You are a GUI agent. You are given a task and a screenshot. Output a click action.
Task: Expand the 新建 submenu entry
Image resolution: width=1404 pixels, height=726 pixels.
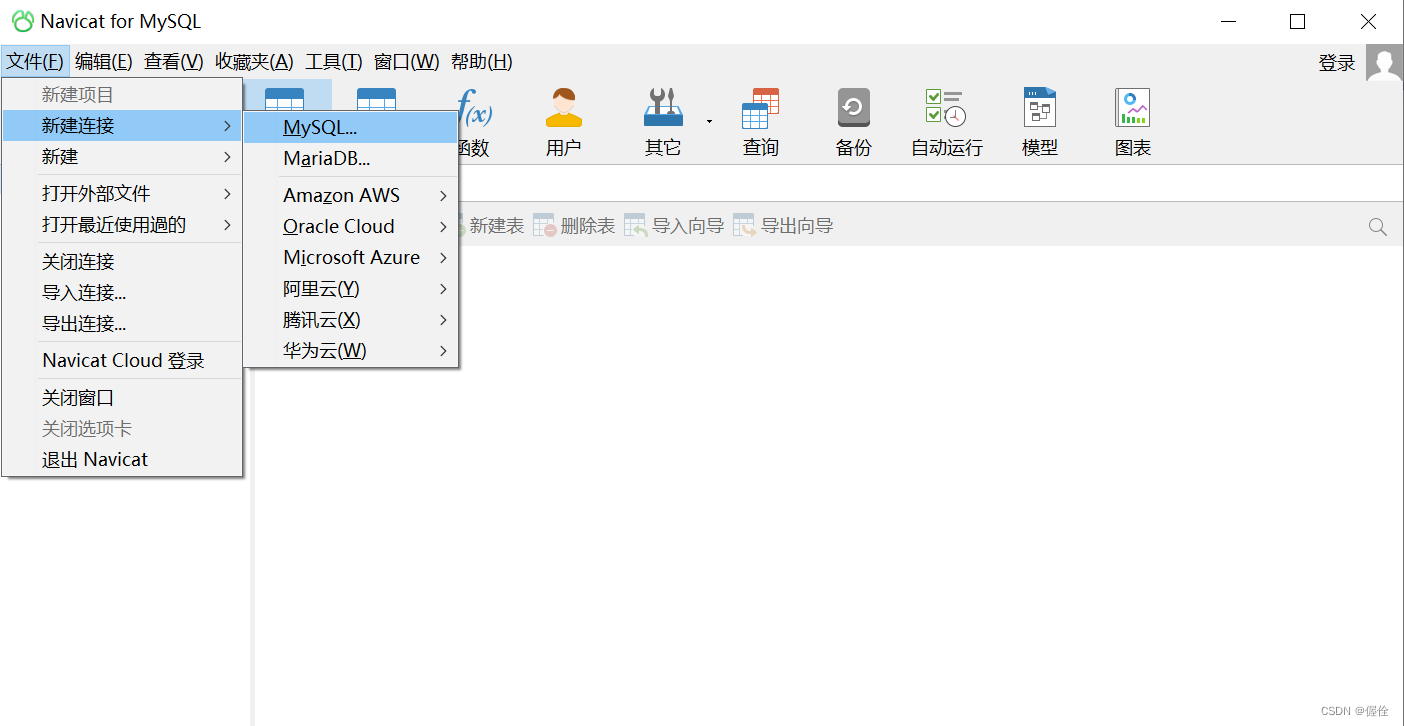click(122, 157)
